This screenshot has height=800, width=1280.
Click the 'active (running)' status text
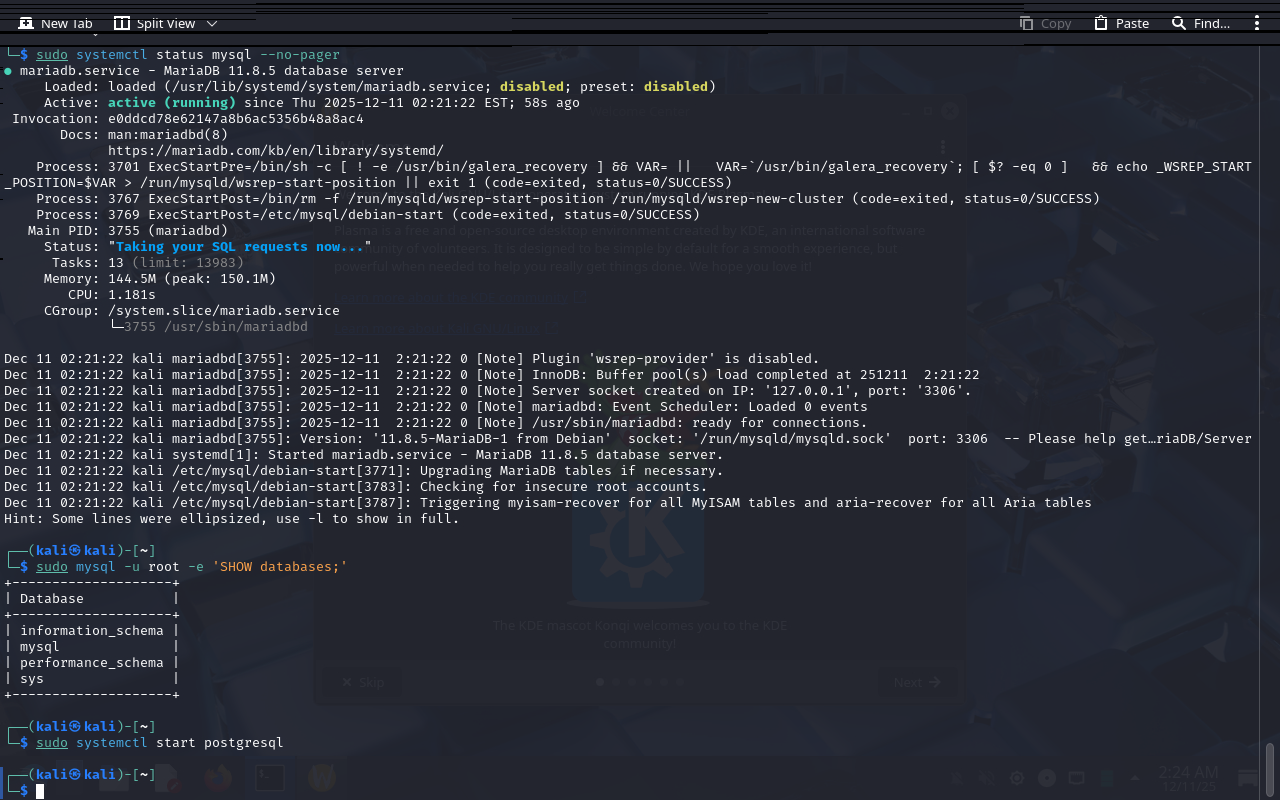click(172, 102)
